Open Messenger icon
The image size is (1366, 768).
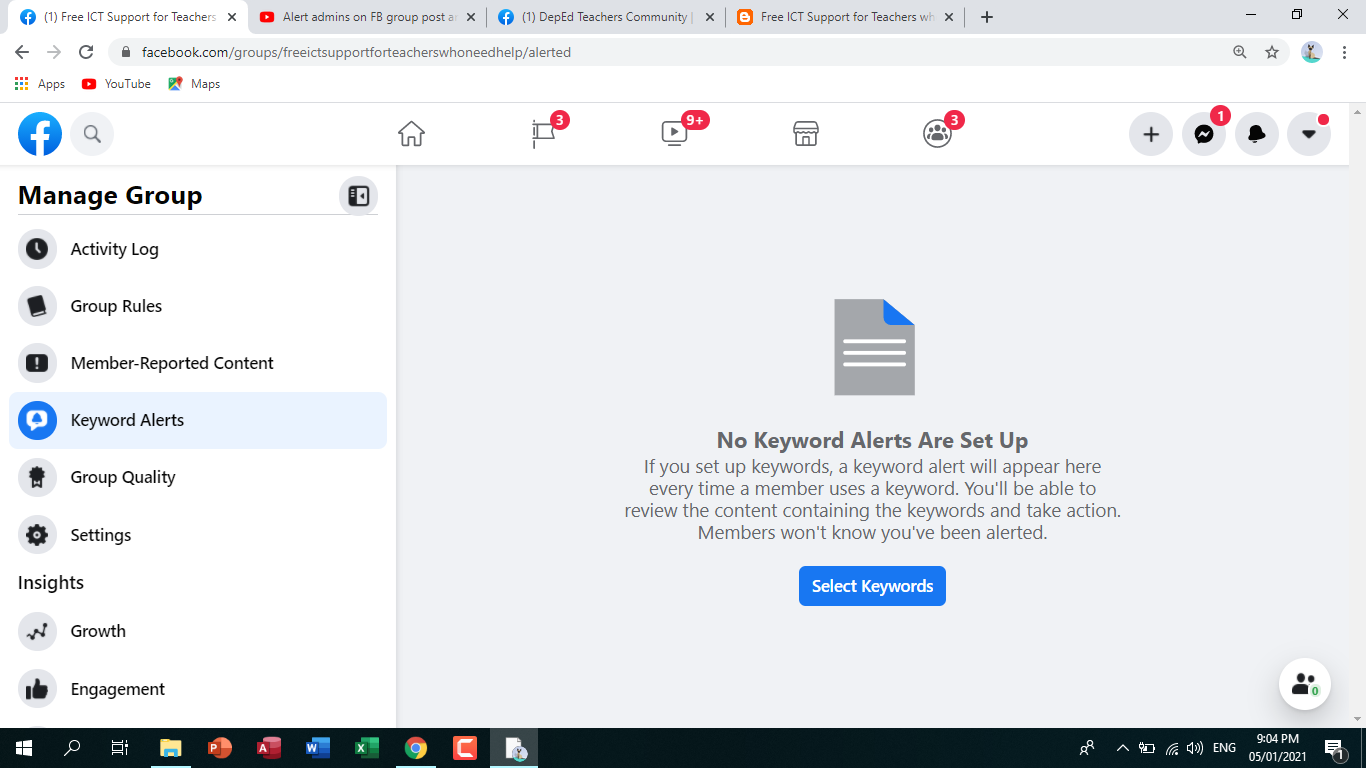(1204, 134)
